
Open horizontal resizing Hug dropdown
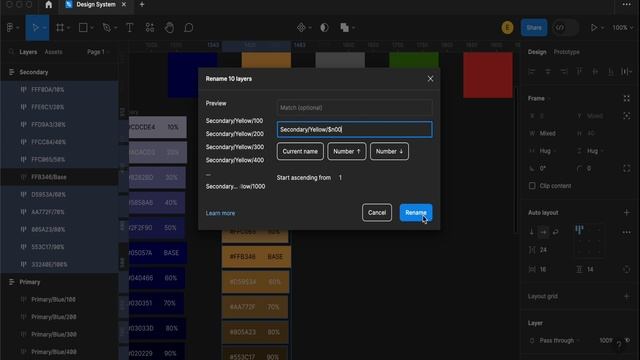(x=547, y=151)
